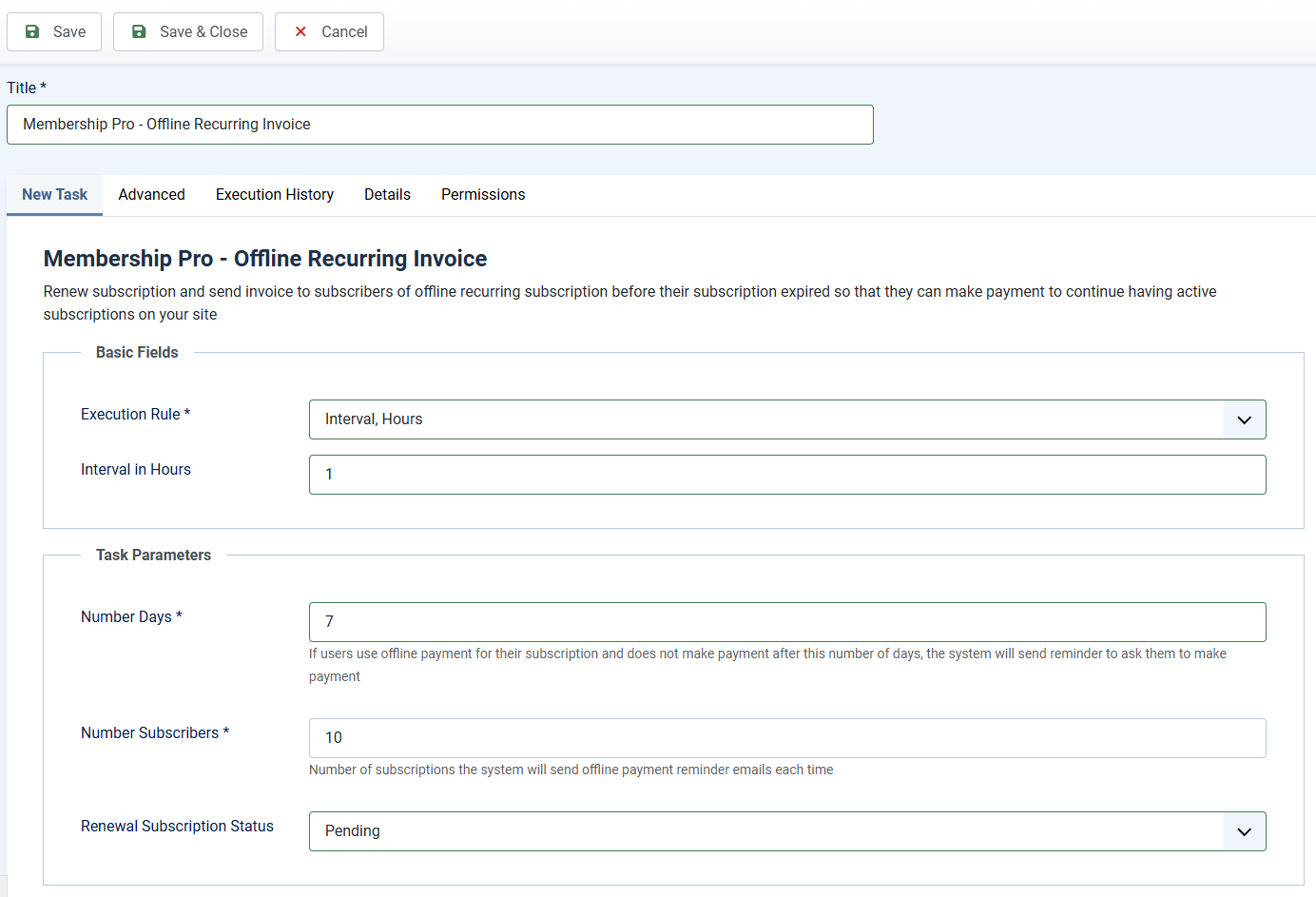This screenshot has width=1316, height=897.
Task: Open the Renewal Subscription Status 'Pending' dropdown
Action: click(787, 831)
